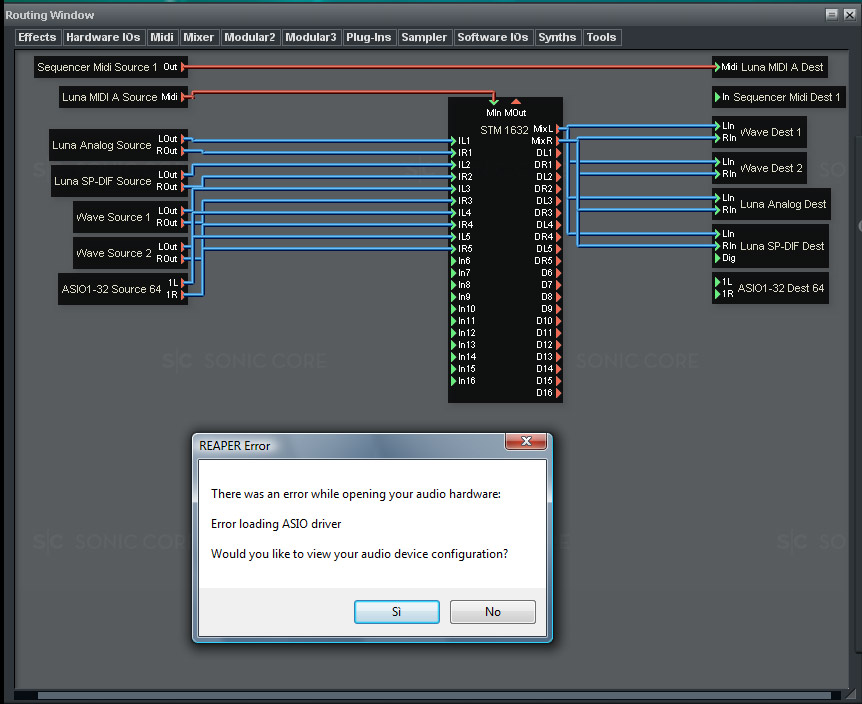Close the REAPER Error dialog
The height and width of the screenshot is (704, 862).
524,443
